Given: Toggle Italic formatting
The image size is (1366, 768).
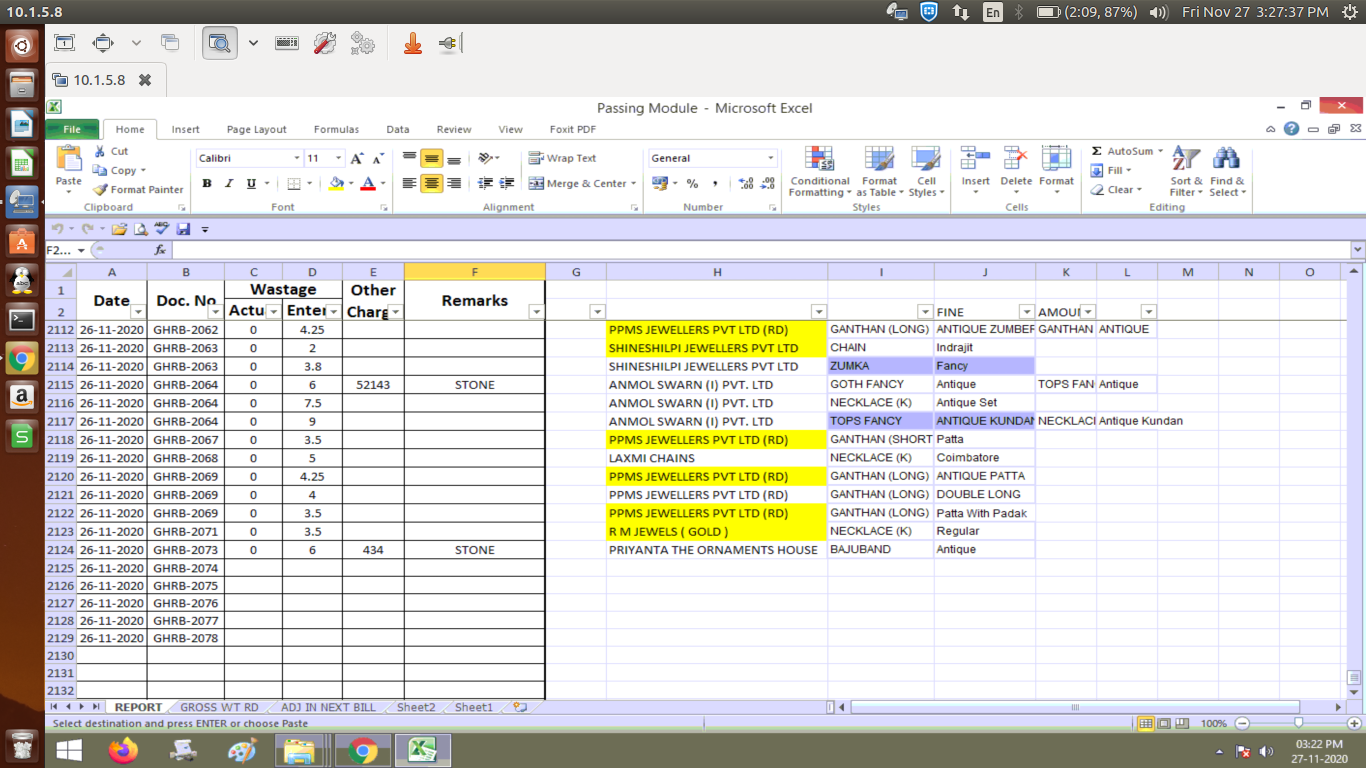Looking at the screenshot, I should [228, 183].
